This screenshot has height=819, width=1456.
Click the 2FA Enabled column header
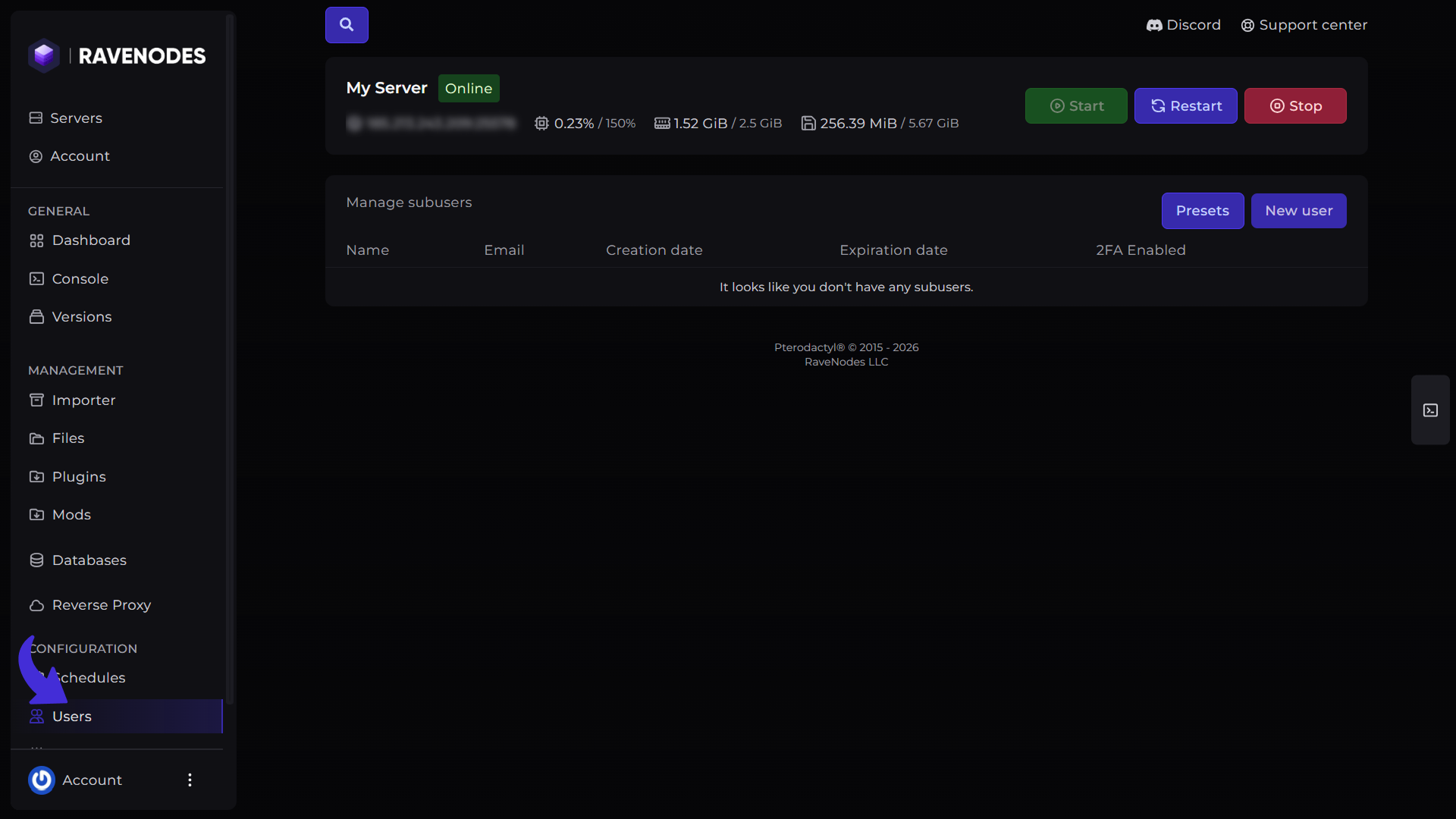[1141, 250]
